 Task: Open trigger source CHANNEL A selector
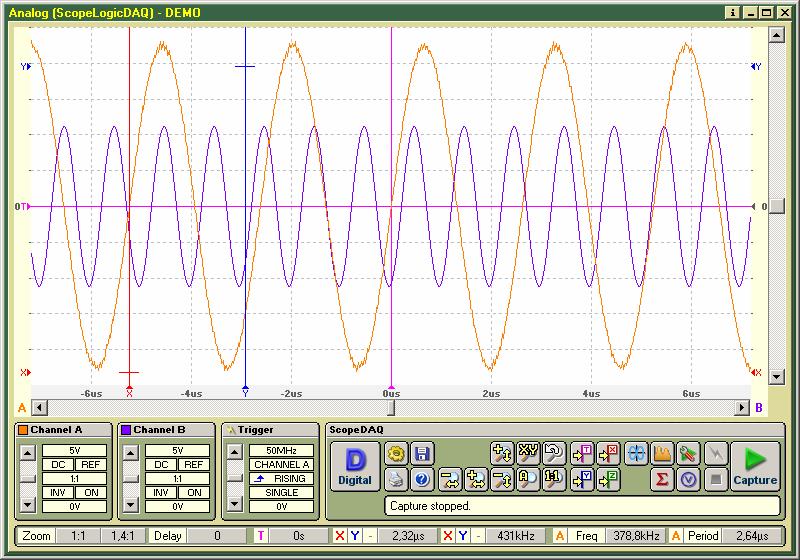click(281, 465)
